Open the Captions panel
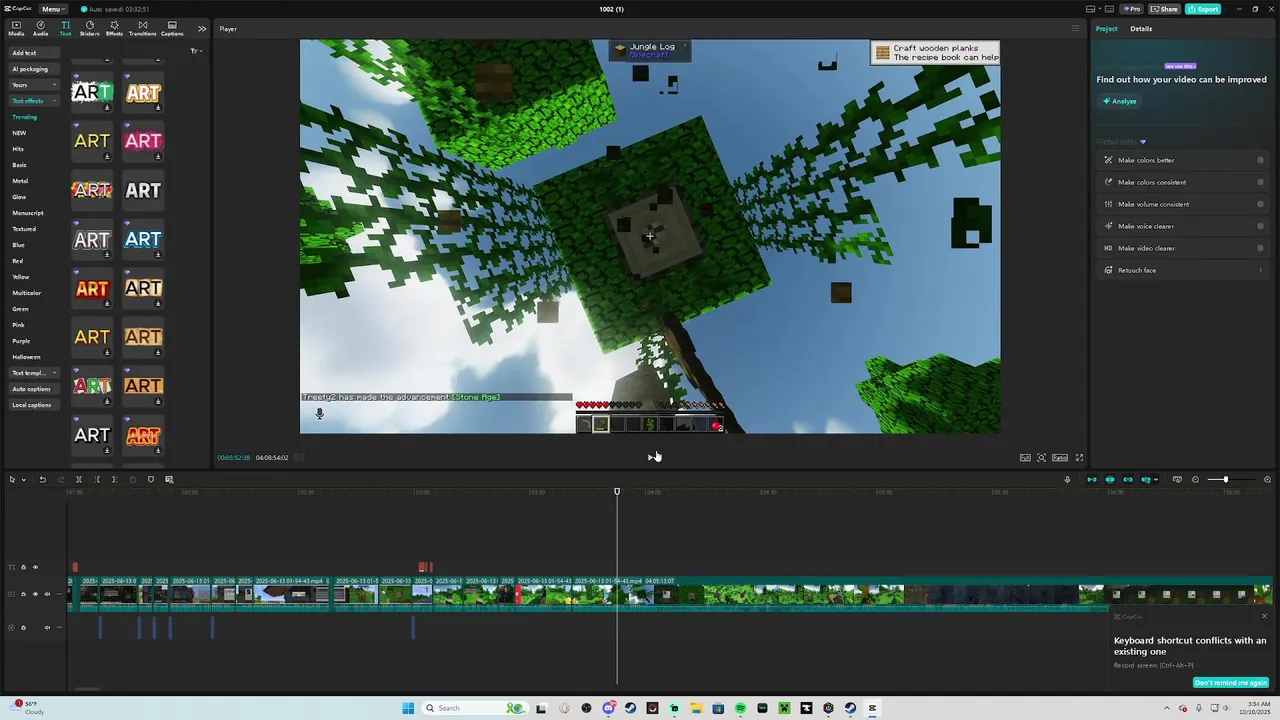The width and height of the screenshot is (1280, 720). coord(172,28)
